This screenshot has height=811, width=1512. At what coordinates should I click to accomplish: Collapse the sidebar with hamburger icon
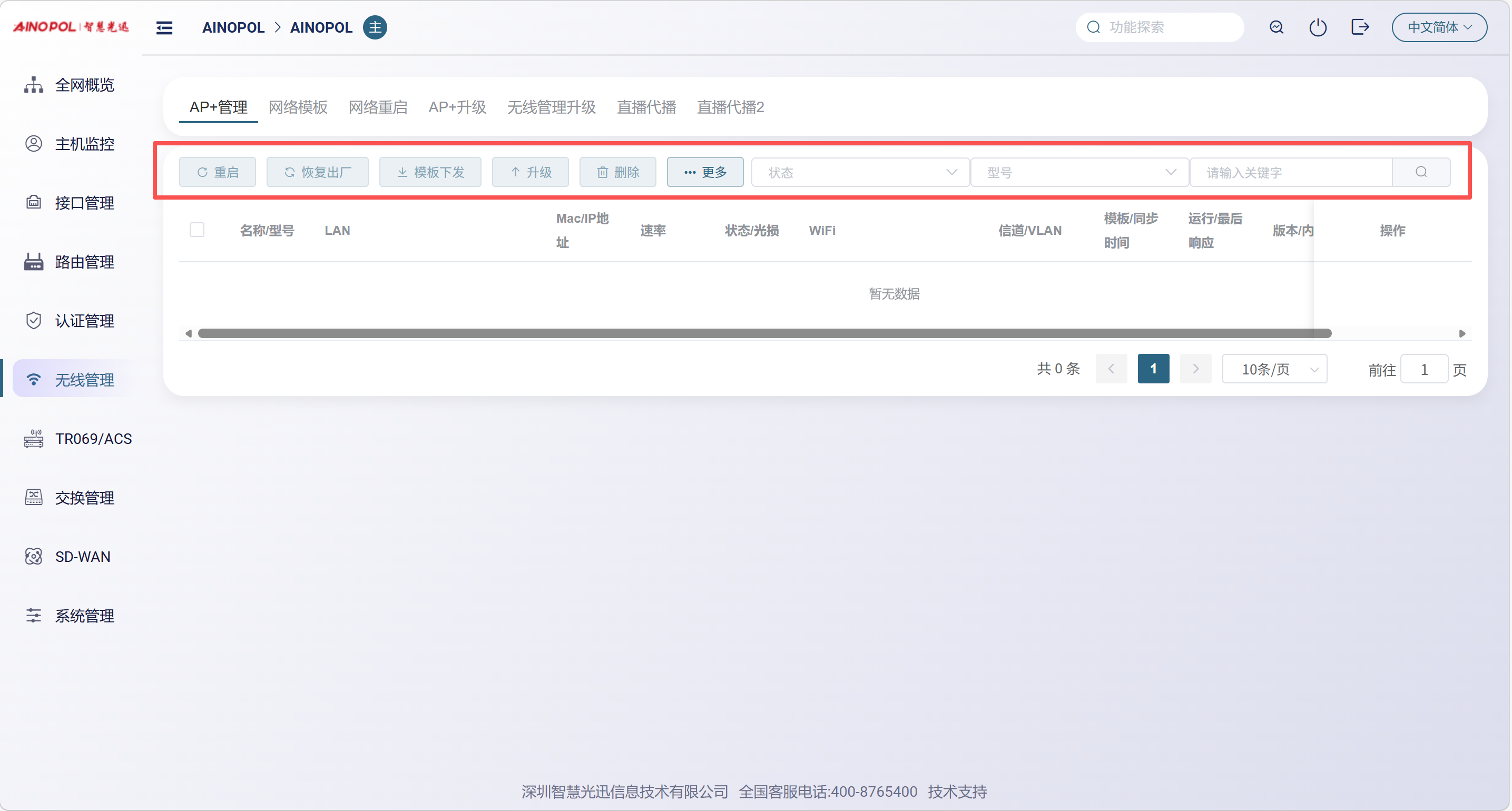pyautogui.click(x=164, y=27)
